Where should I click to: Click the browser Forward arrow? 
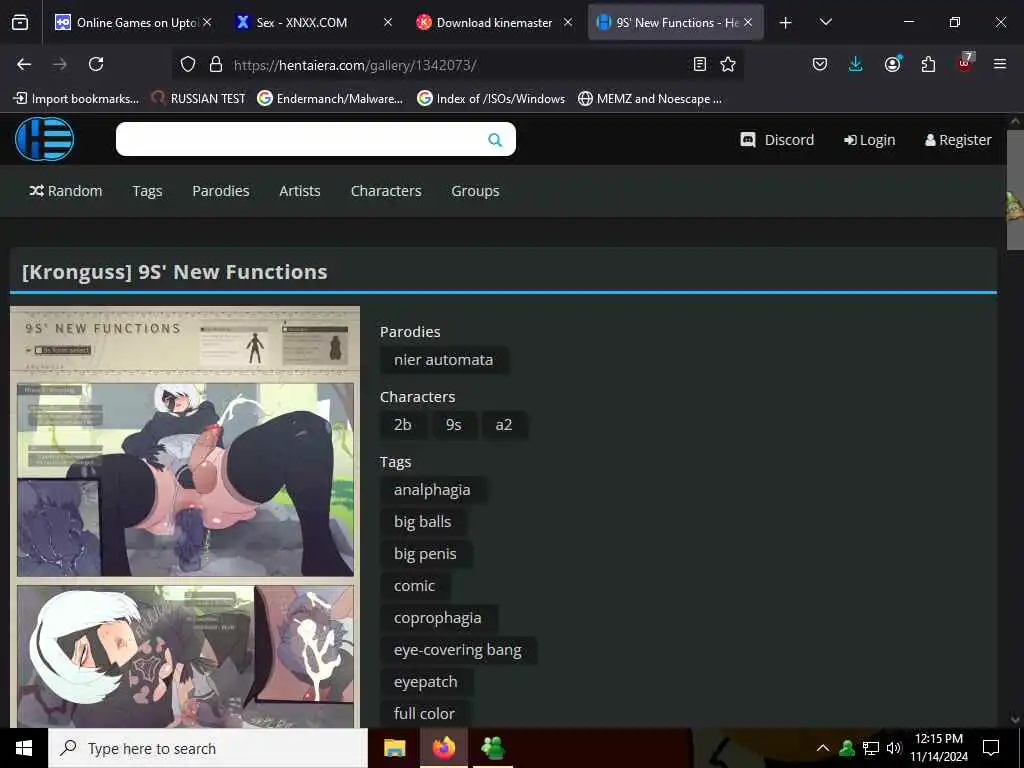point(59,64)
